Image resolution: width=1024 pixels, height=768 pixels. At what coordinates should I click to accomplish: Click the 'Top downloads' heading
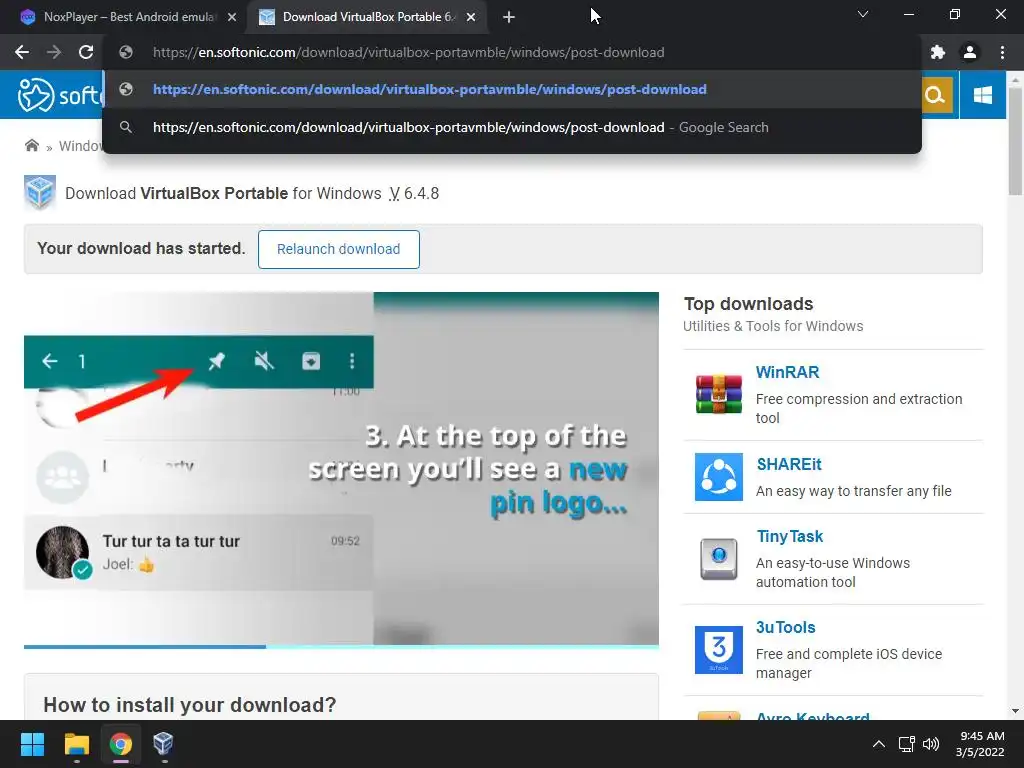[748, 304]
